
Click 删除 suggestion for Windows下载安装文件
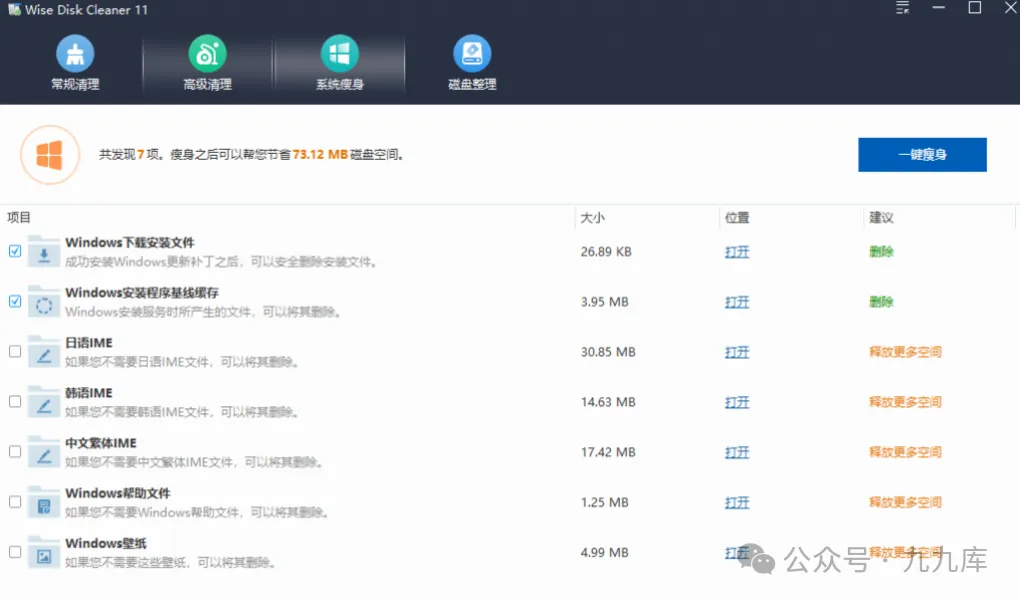(881, 252)
